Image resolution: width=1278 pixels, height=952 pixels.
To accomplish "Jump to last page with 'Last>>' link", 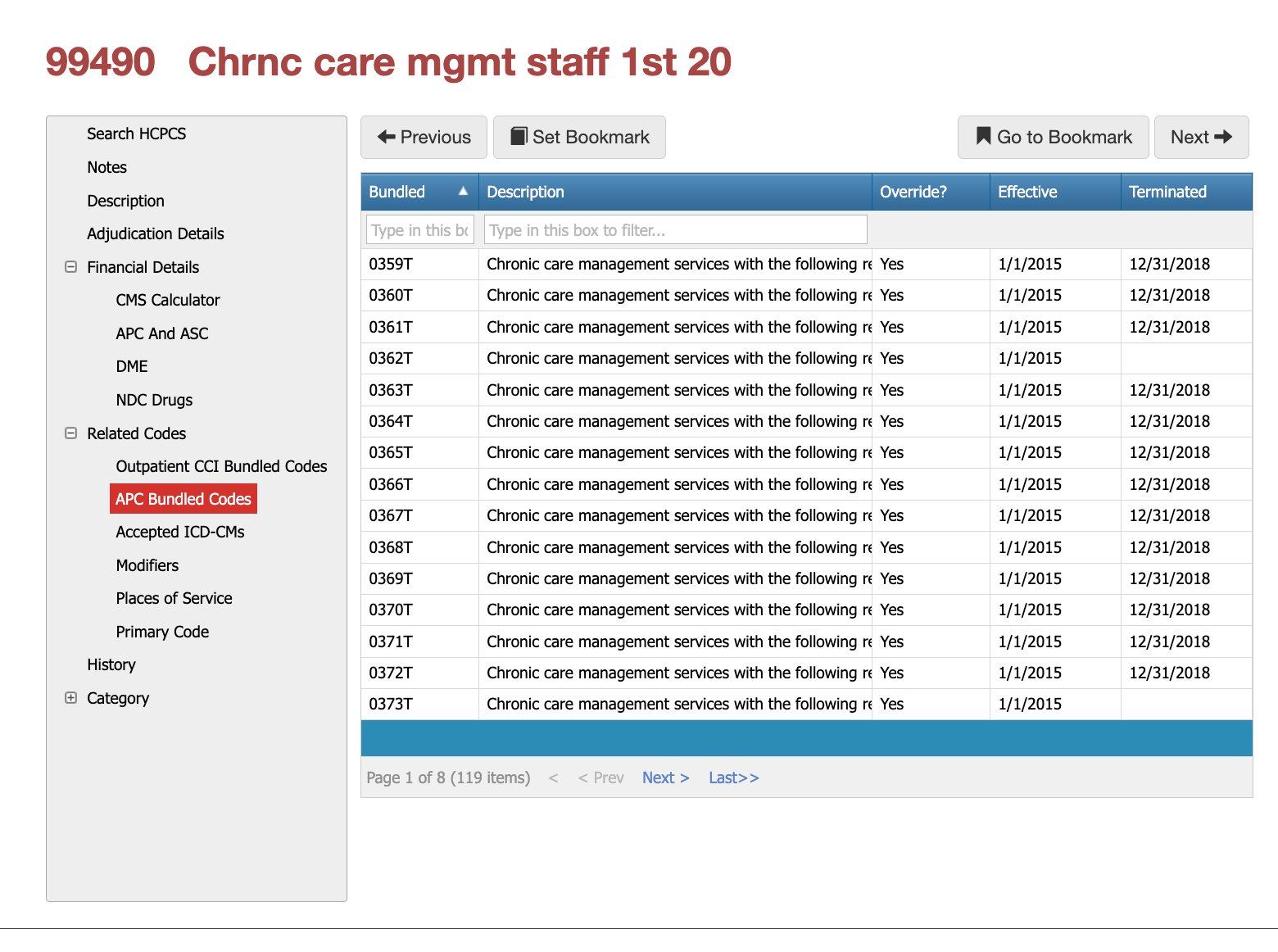I will (734, 777).
